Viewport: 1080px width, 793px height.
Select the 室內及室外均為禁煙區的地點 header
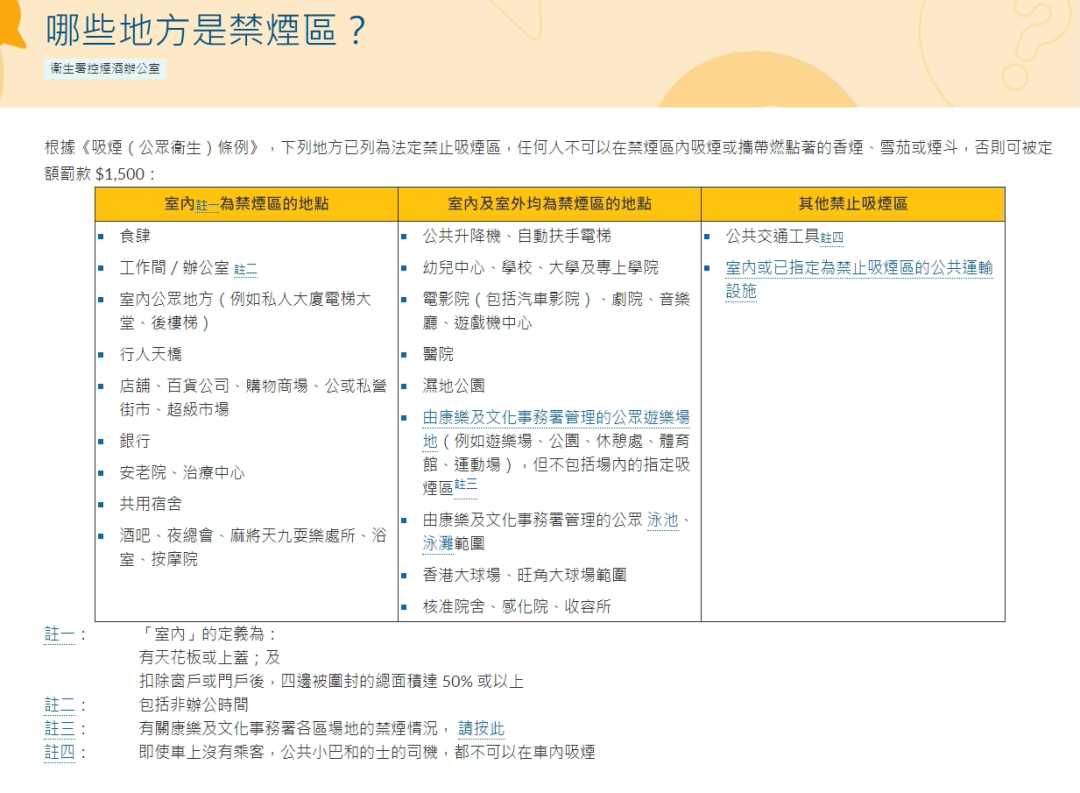pyautogui.click(x=549, y=202)
